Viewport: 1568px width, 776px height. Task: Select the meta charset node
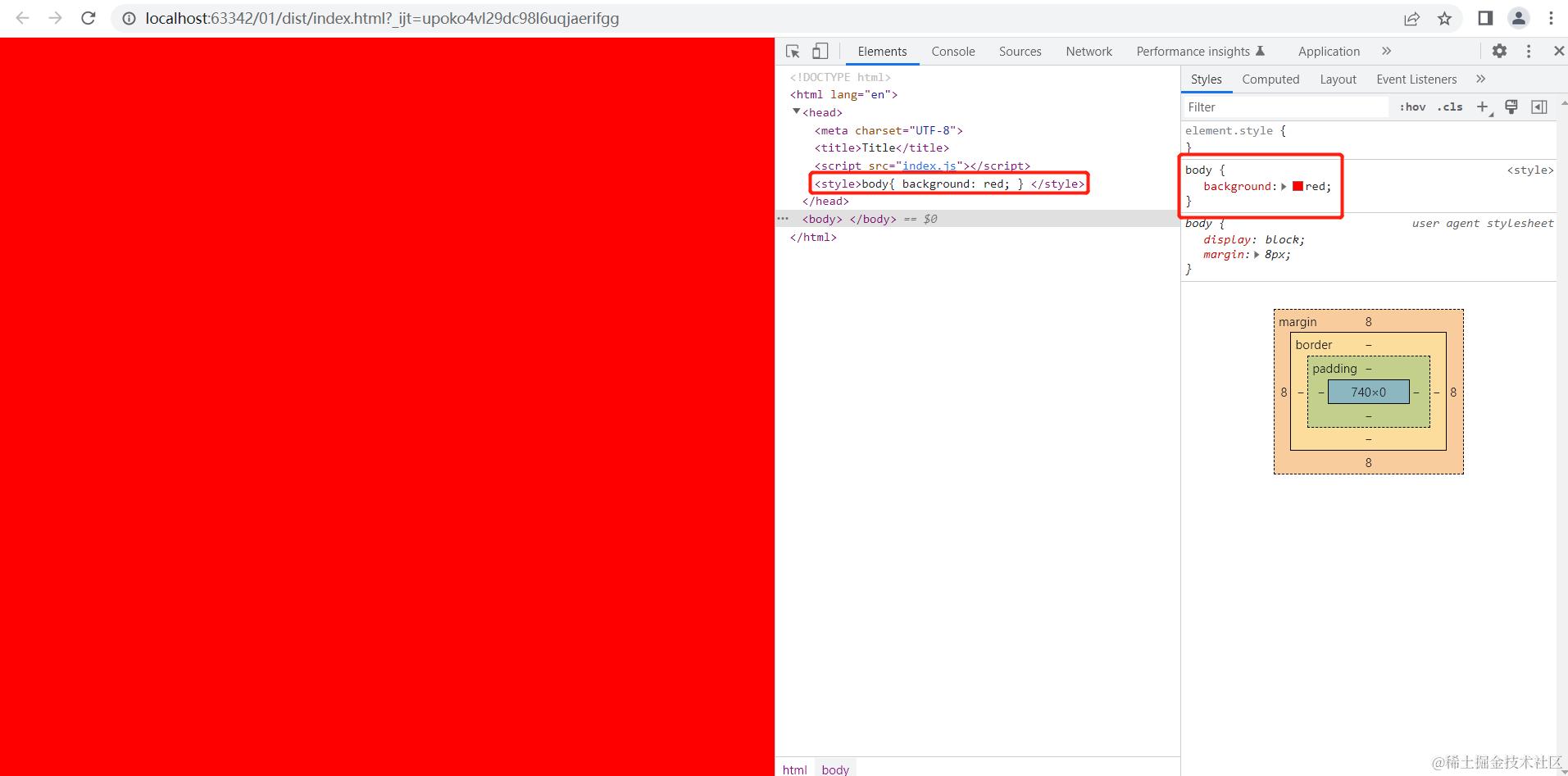(889, 130)
